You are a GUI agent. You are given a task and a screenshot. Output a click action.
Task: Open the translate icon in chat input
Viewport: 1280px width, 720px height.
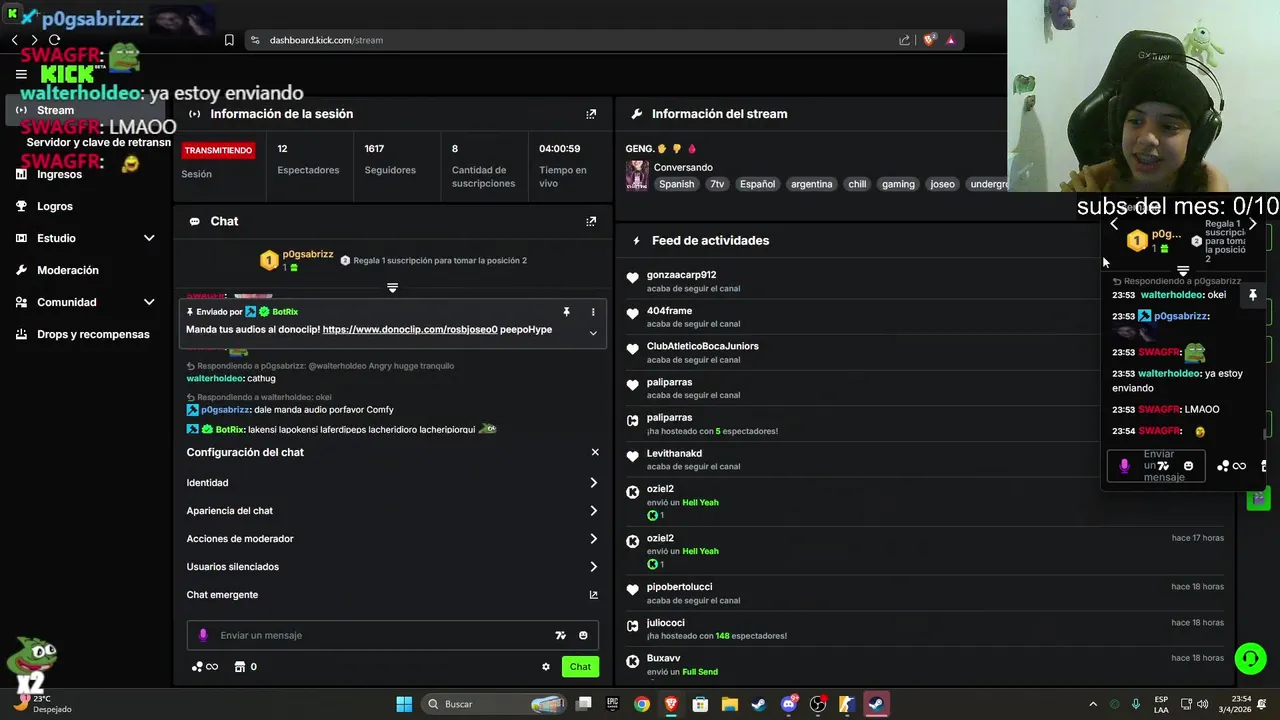click(x=561, y=635)
